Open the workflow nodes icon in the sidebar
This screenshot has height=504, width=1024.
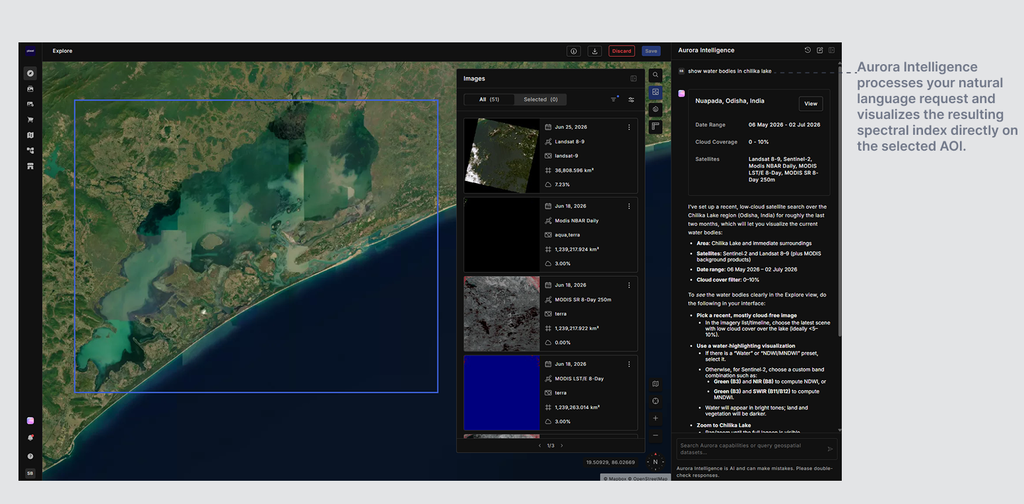pyautogui.click(x=30, y=151)
